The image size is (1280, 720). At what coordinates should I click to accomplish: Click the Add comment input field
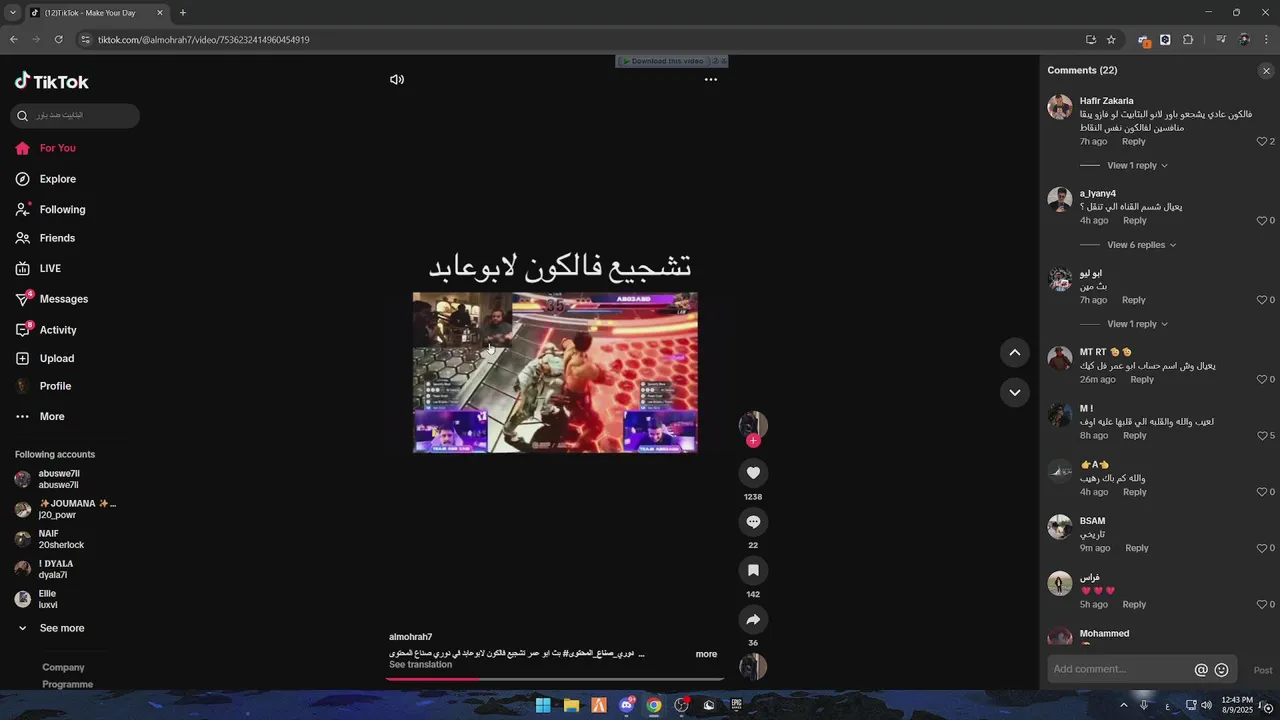(x=1120, y=670)
